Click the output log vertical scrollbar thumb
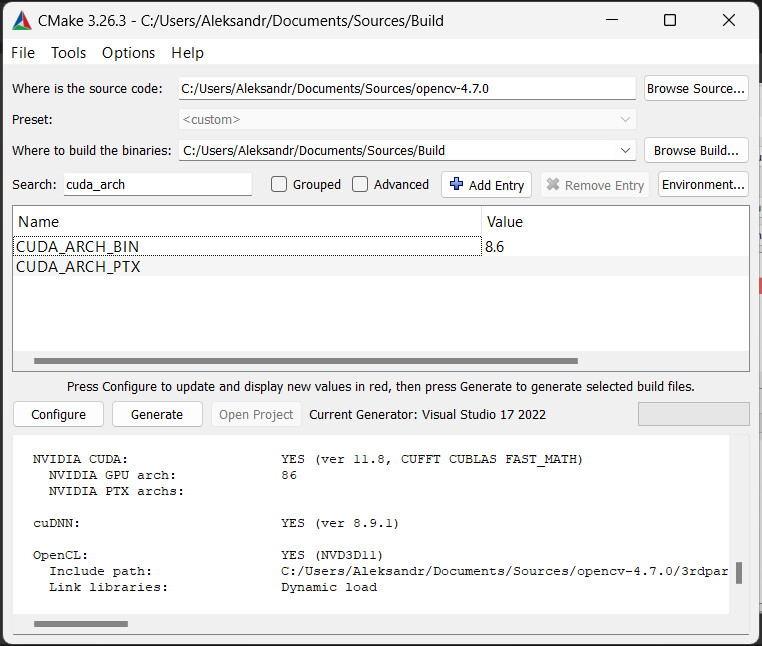The image size is (762, 646). click(x=739, y=573)
